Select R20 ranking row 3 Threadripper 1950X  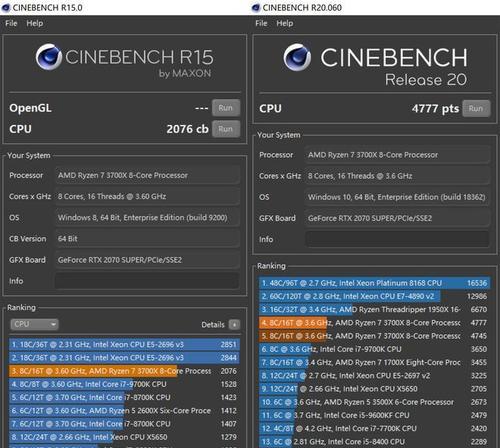click(375, 309)
